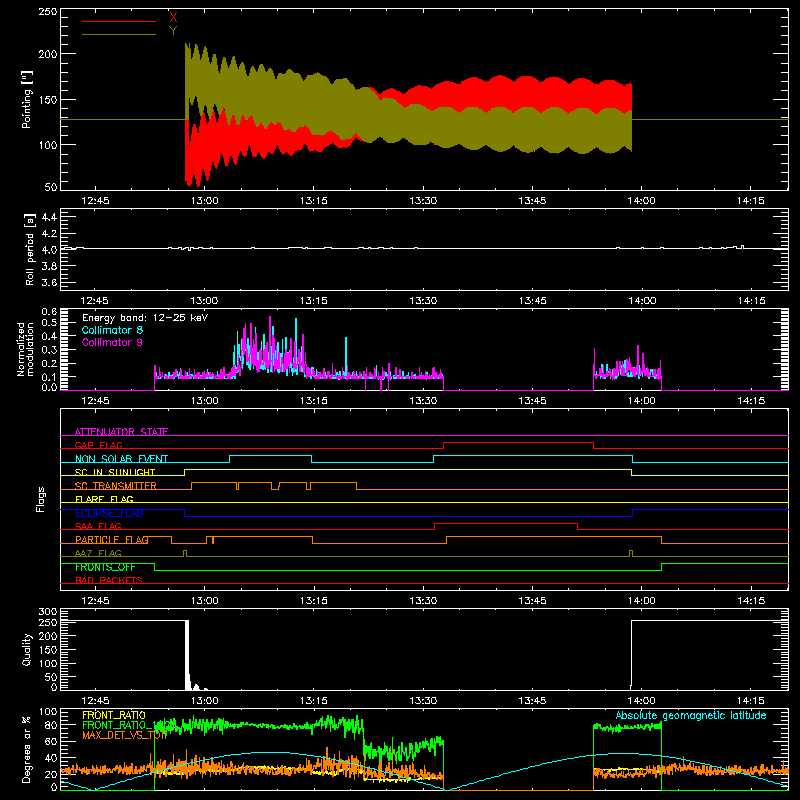The image size is (800, 800).
Task: Click the 3.6 tick on Roll period axis
Action: pyautogui.click(x=48, y=282)
